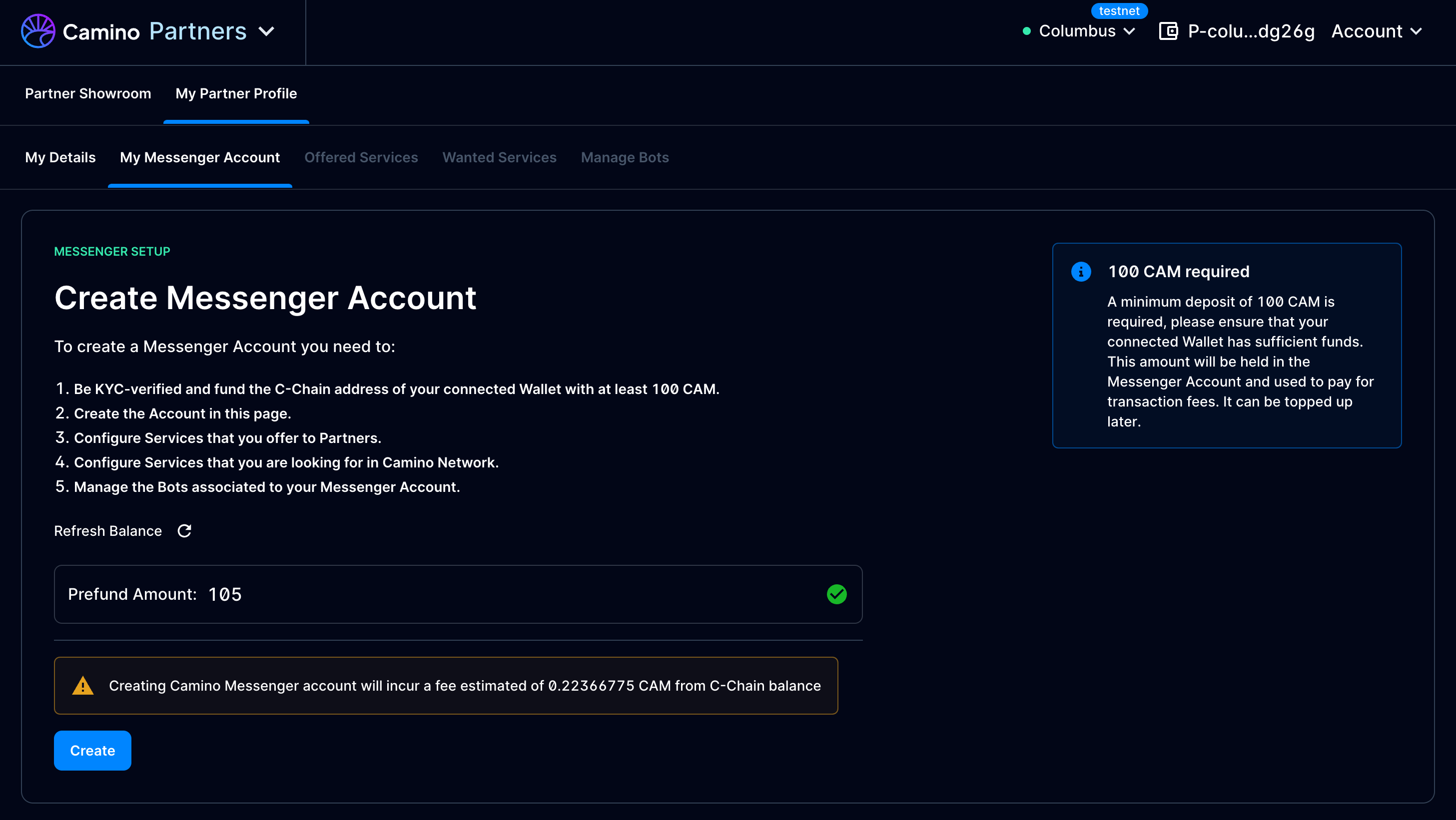Click the green checkmark icon on Prefund Amount

pos(836,594)
